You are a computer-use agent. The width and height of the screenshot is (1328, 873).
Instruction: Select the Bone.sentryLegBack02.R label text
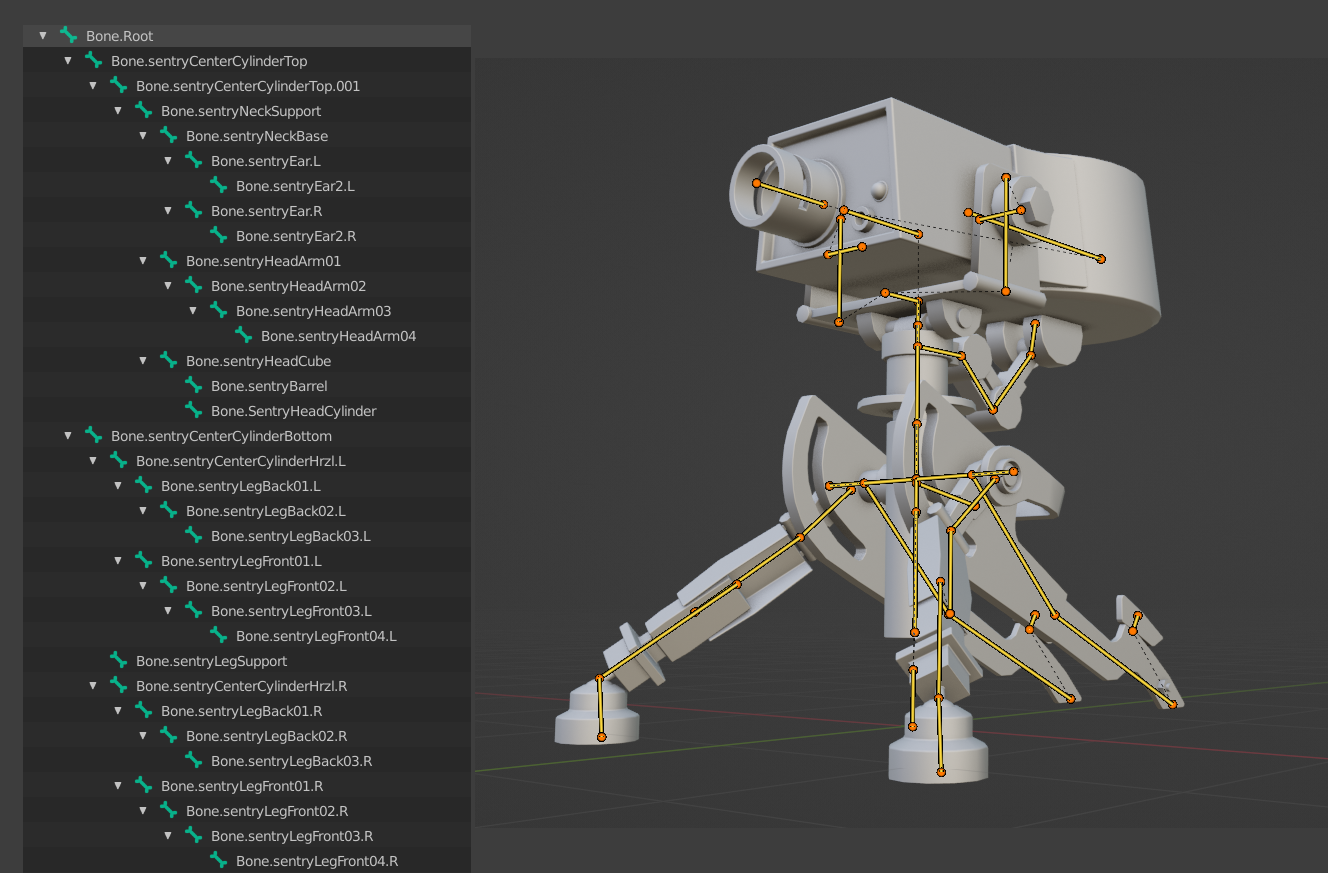267,736
